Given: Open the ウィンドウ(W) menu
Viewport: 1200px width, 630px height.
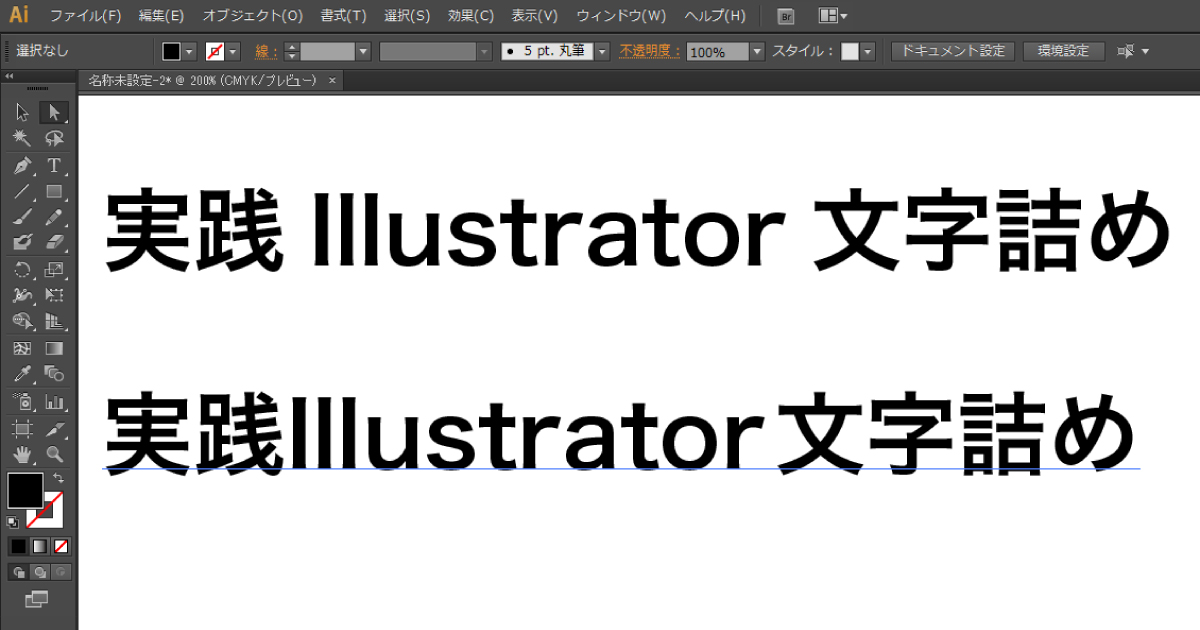Looking at the screenshot, I should tap(620, 16).
